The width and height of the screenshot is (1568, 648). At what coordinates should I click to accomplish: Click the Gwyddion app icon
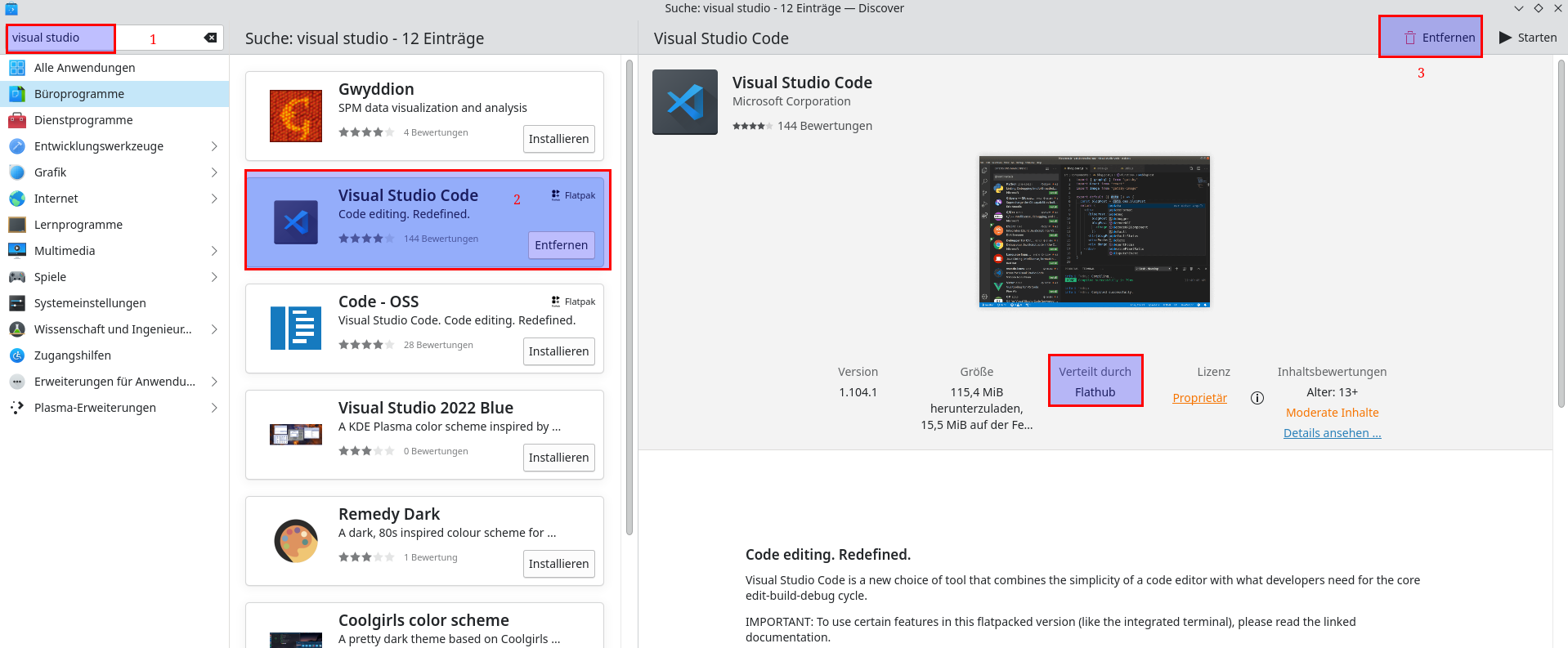pyautogui.click(x=295, y=116)
